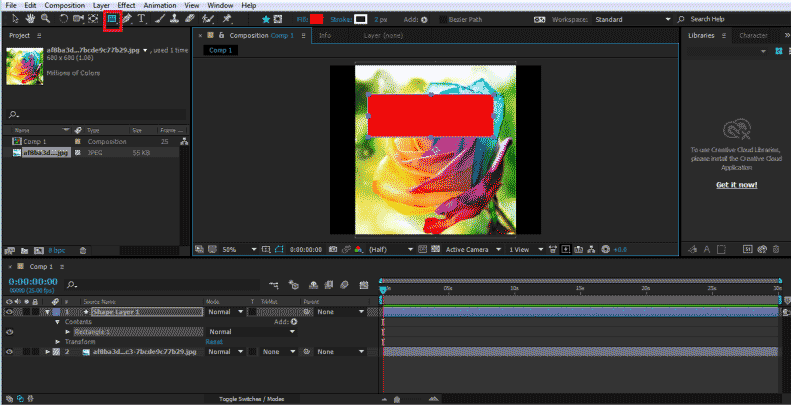Click the Get it now! link
The height and width of the screenshot is (405, 791).
[737, 185]
